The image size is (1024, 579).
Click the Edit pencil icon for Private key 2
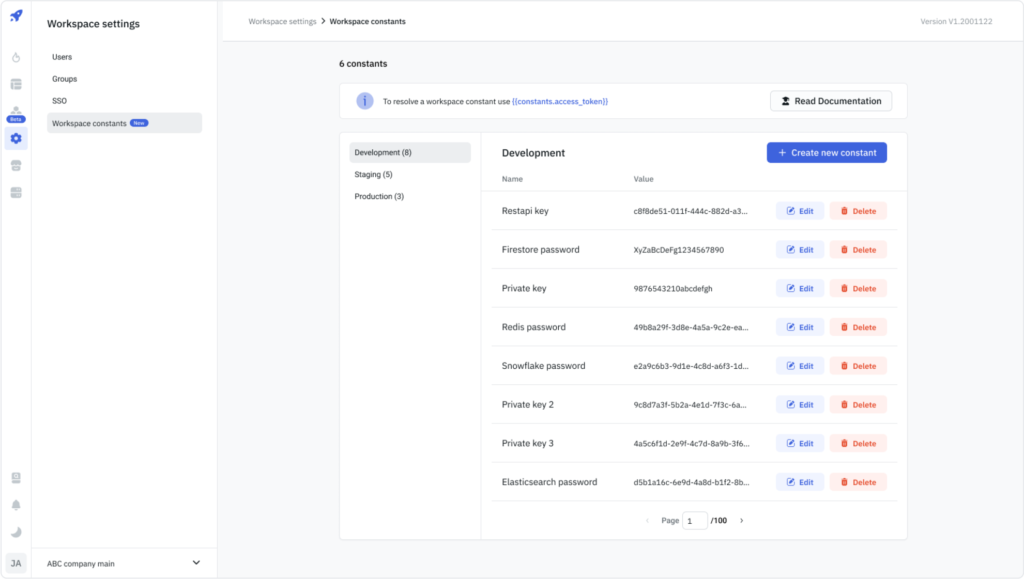point(789,404)
